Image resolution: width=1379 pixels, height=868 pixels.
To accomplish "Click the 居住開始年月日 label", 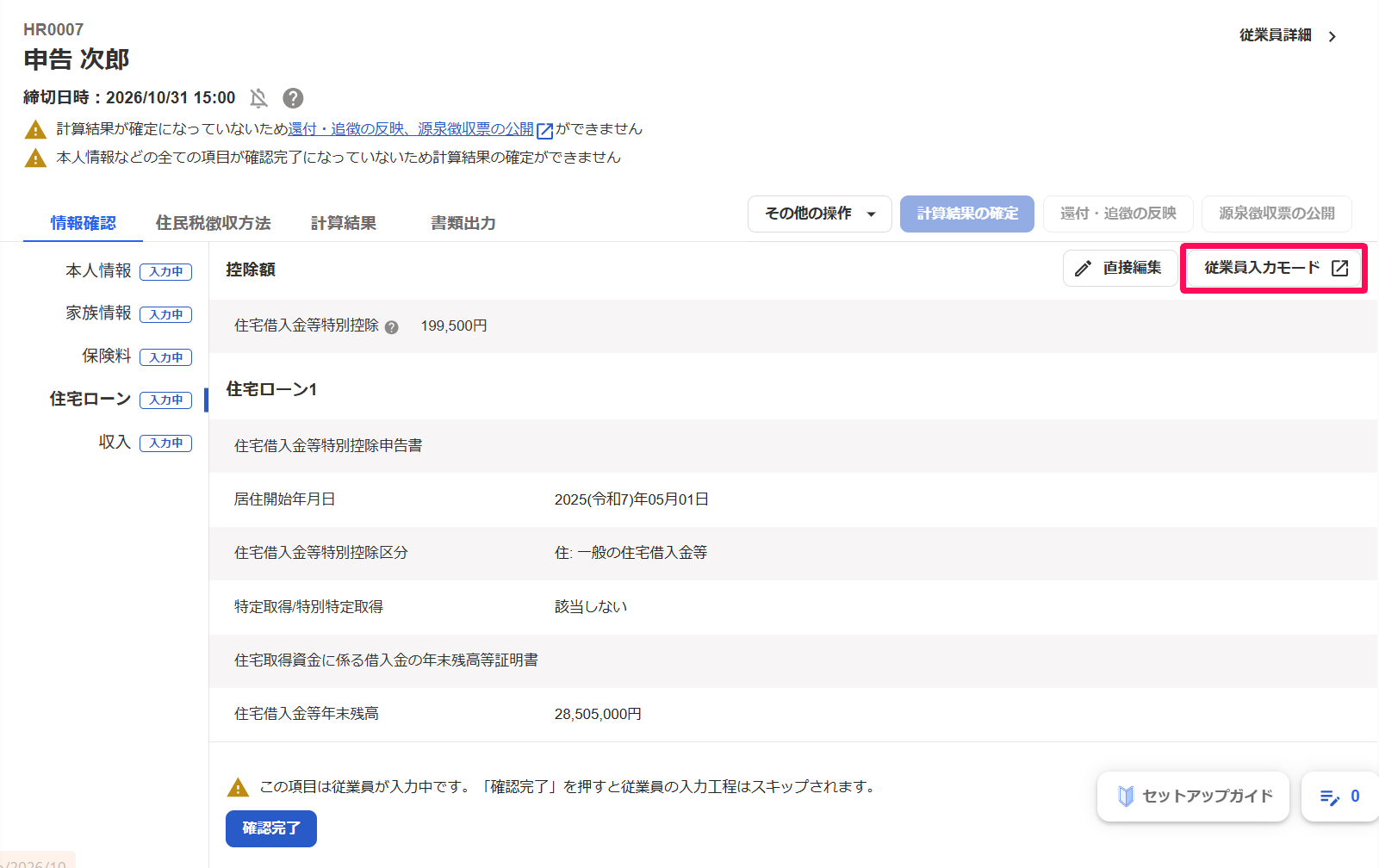I will coord(284,499).
